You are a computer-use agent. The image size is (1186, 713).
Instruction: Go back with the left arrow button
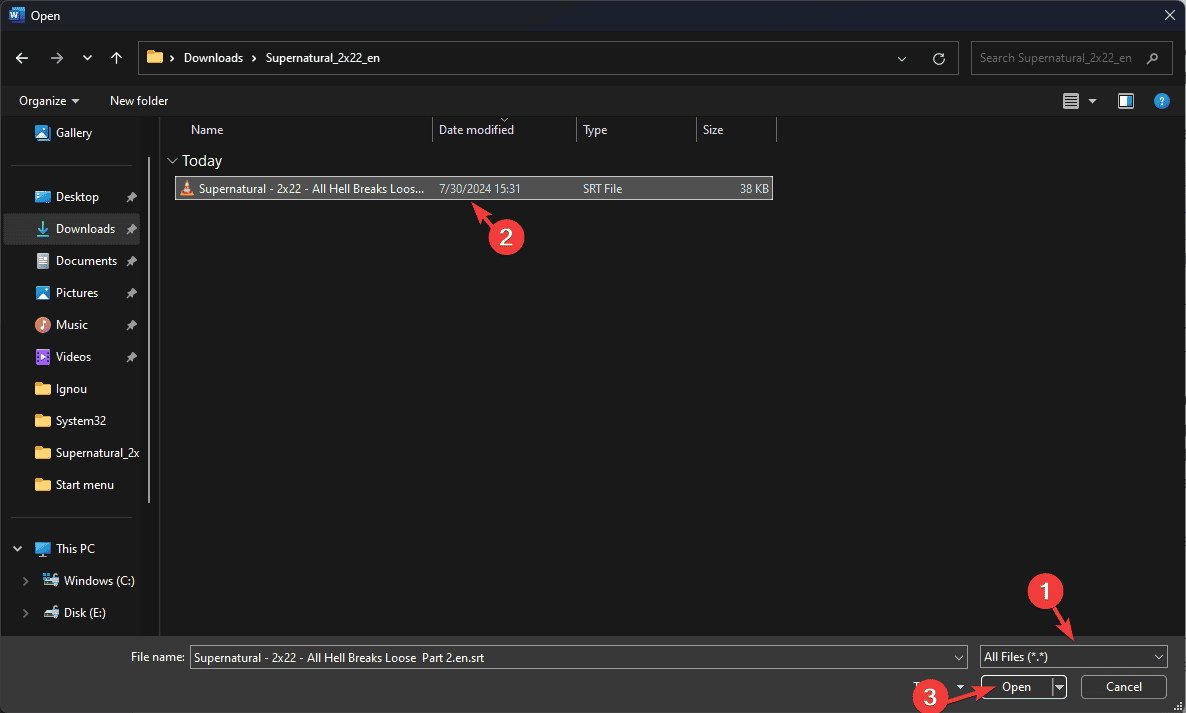pyautogui.click(x=22, y=58)
